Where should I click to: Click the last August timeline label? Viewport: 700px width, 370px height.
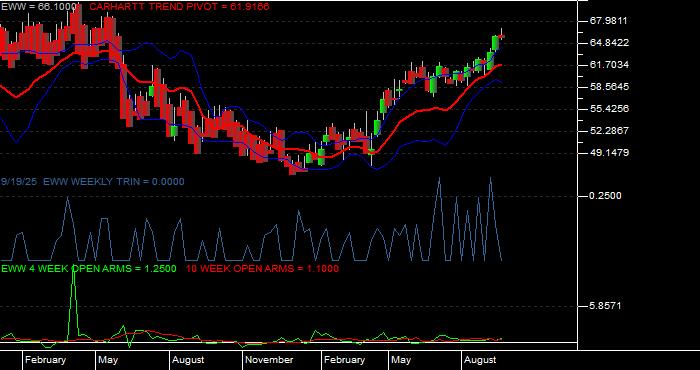(480, 360)
